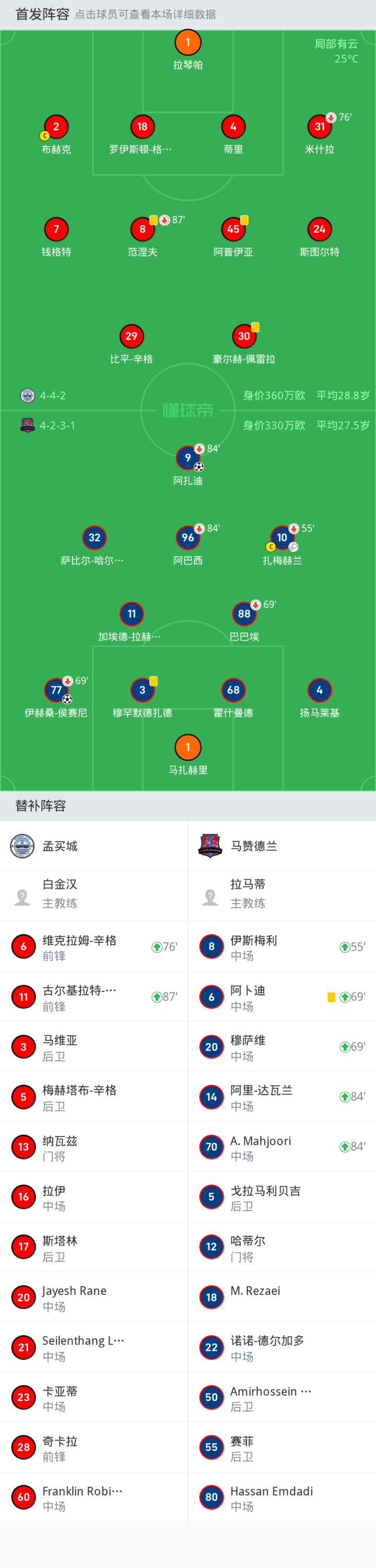Click head coach 白金汉's avatar

pyautogui.click(x=22, y=896)
